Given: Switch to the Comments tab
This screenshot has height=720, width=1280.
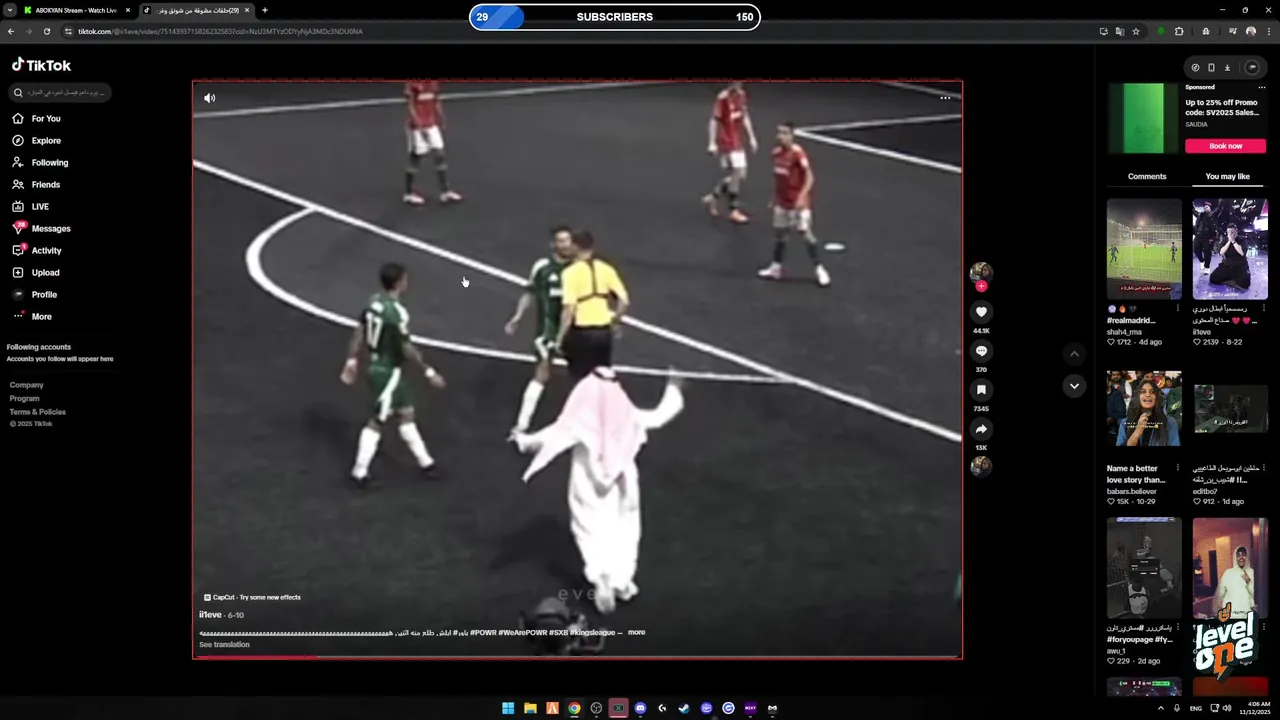Looking at the screenshot, I should (x=1147, y=176).
